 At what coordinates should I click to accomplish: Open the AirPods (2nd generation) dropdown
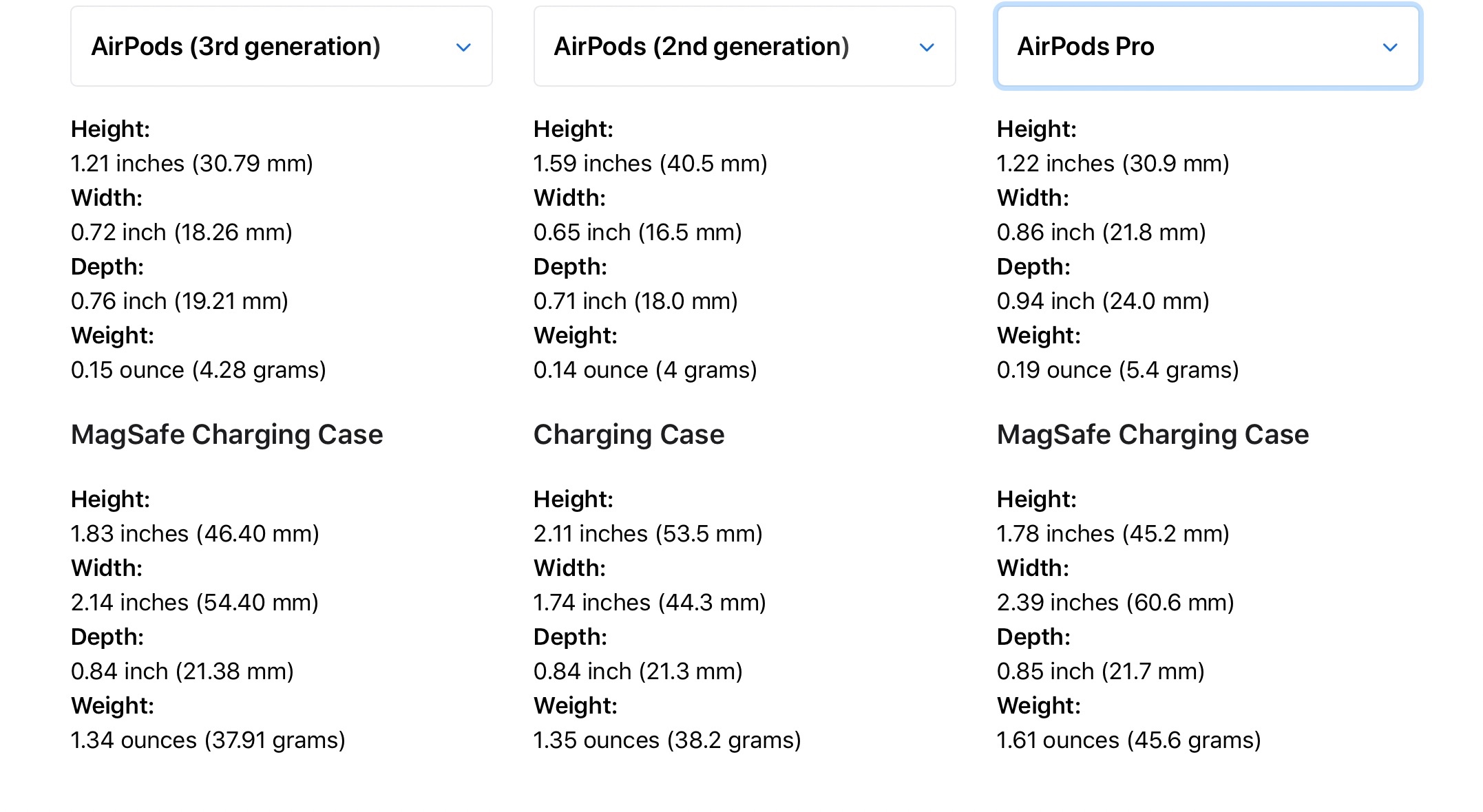744,47
